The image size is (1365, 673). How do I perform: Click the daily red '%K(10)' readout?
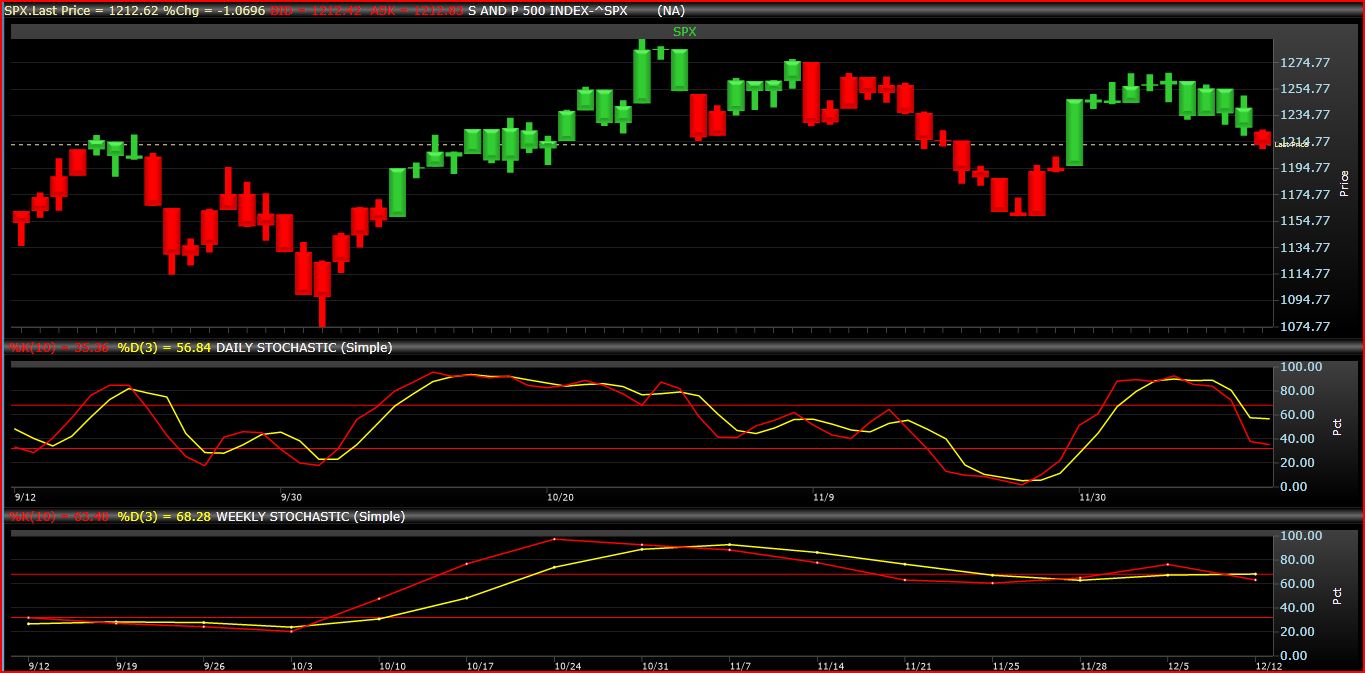[x=58, y=348]
